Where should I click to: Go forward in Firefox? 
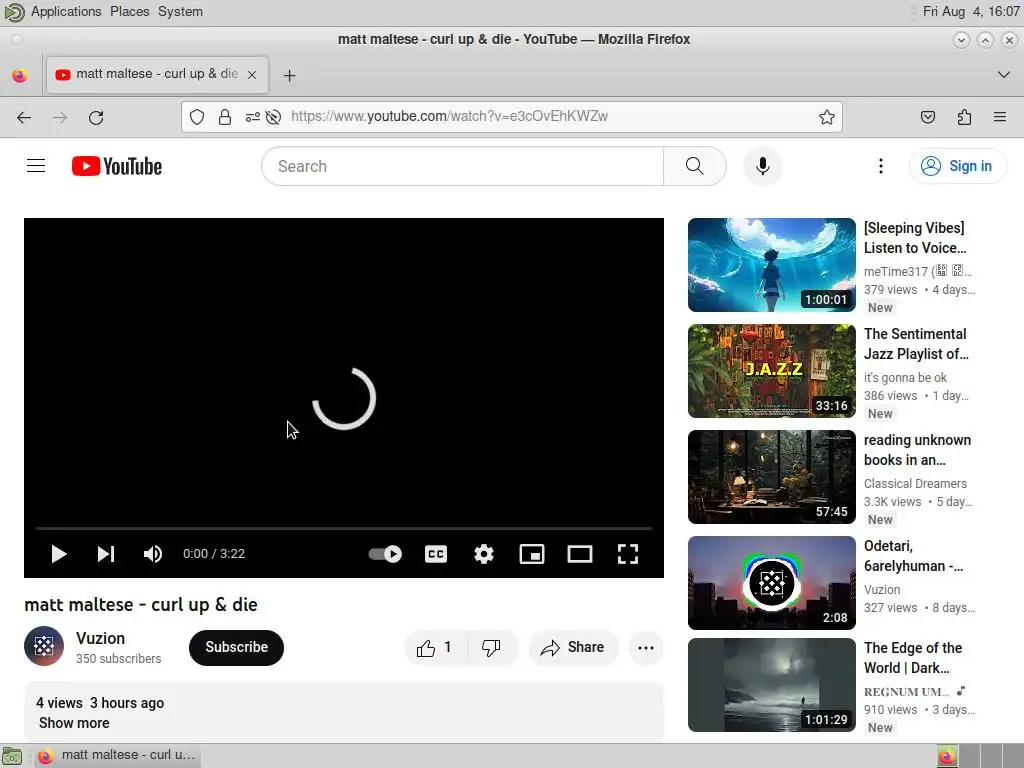(60, 118)
